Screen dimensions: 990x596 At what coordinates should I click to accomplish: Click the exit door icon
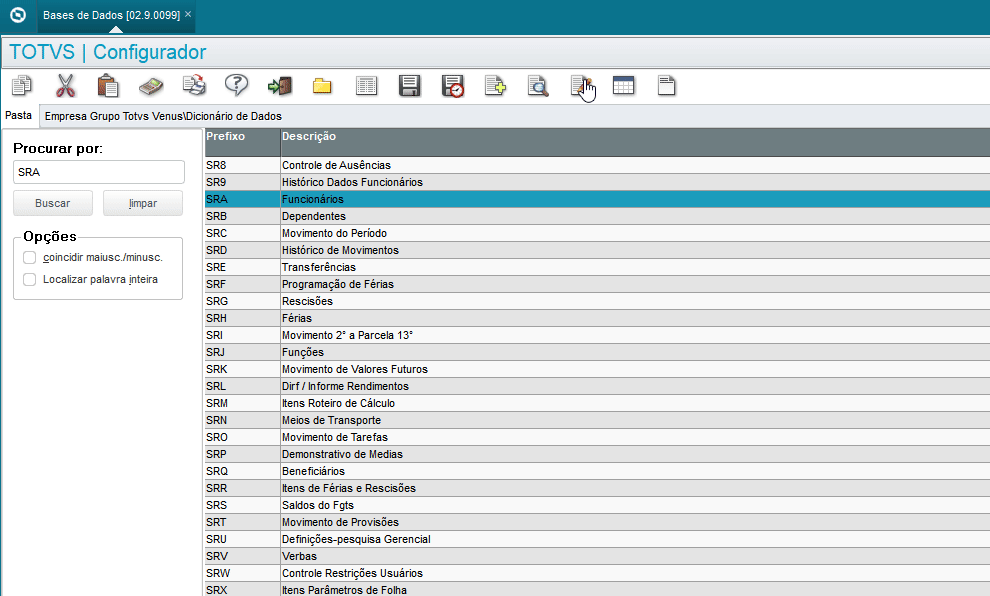pos(280,85)
